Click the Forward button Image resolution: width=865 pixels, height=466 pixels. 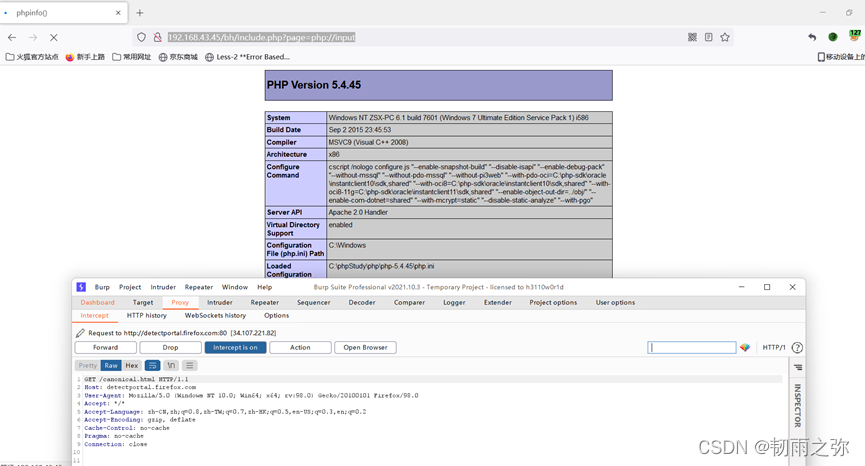[x=105, y=347]
